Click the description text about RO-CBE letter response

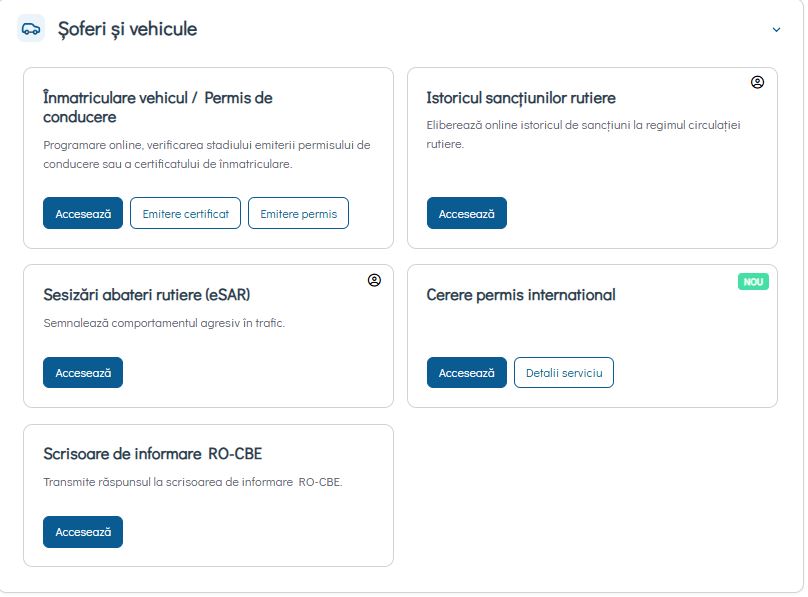(x=193, y=482)
